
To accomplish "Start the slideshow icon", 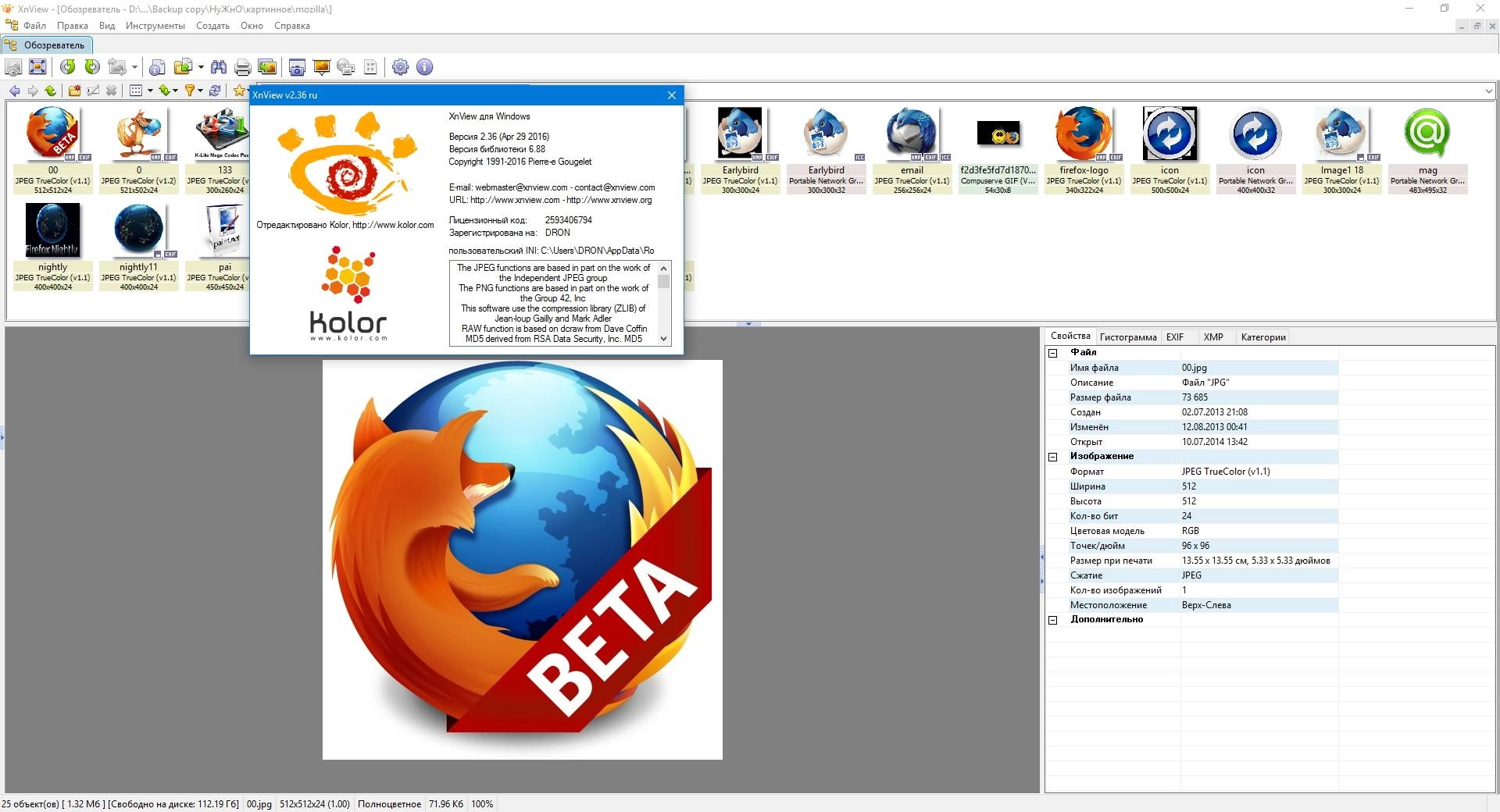I will click(321, 67).
